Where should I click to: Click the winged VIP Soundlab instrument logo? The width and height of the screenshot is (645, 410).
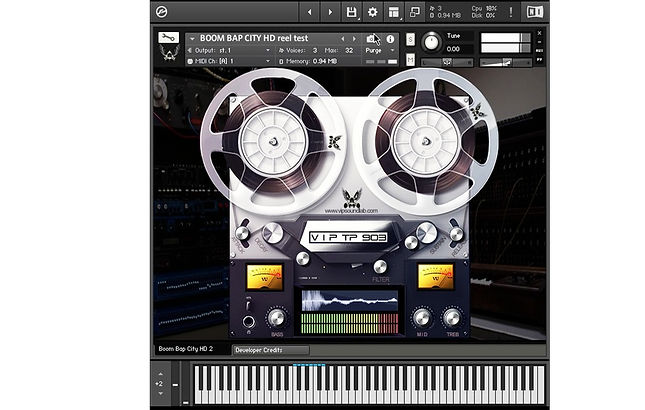169,53
